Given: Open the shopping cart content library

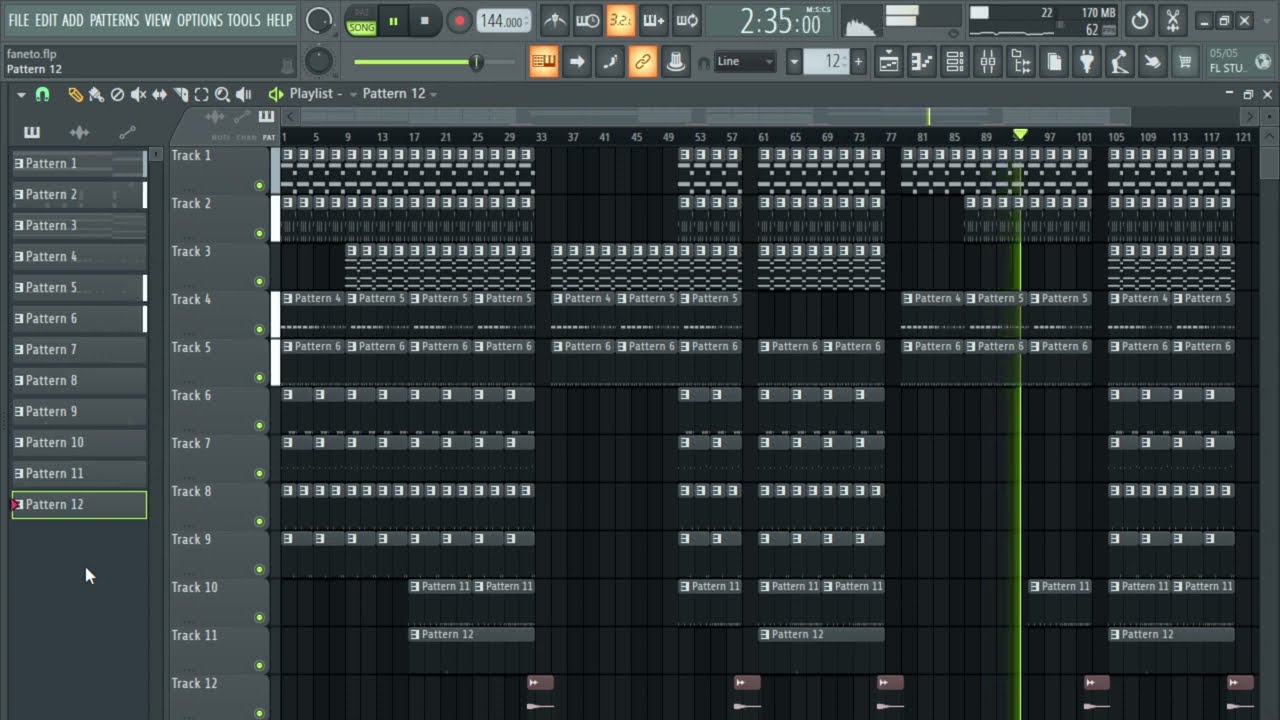Looking at the screenshot, I should click(x=1185, y=62).
